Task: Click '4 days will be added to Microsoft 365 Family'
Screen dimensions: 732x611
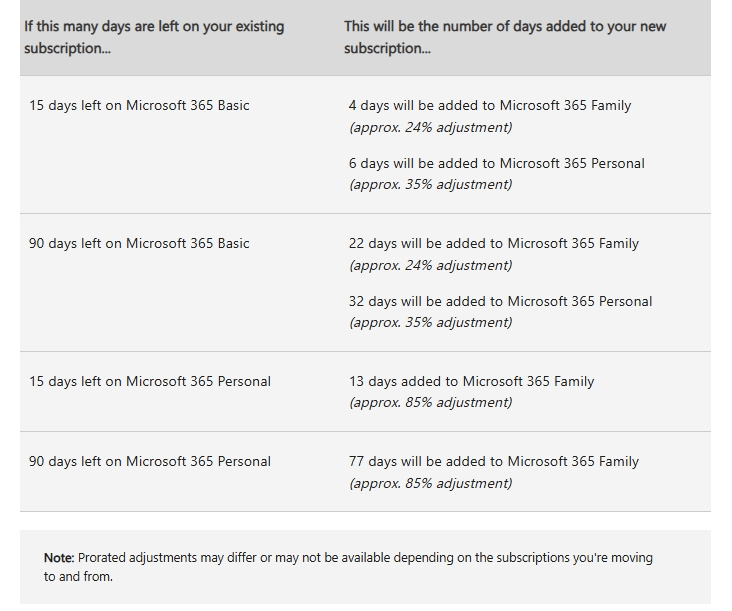Action: (490, 105)
